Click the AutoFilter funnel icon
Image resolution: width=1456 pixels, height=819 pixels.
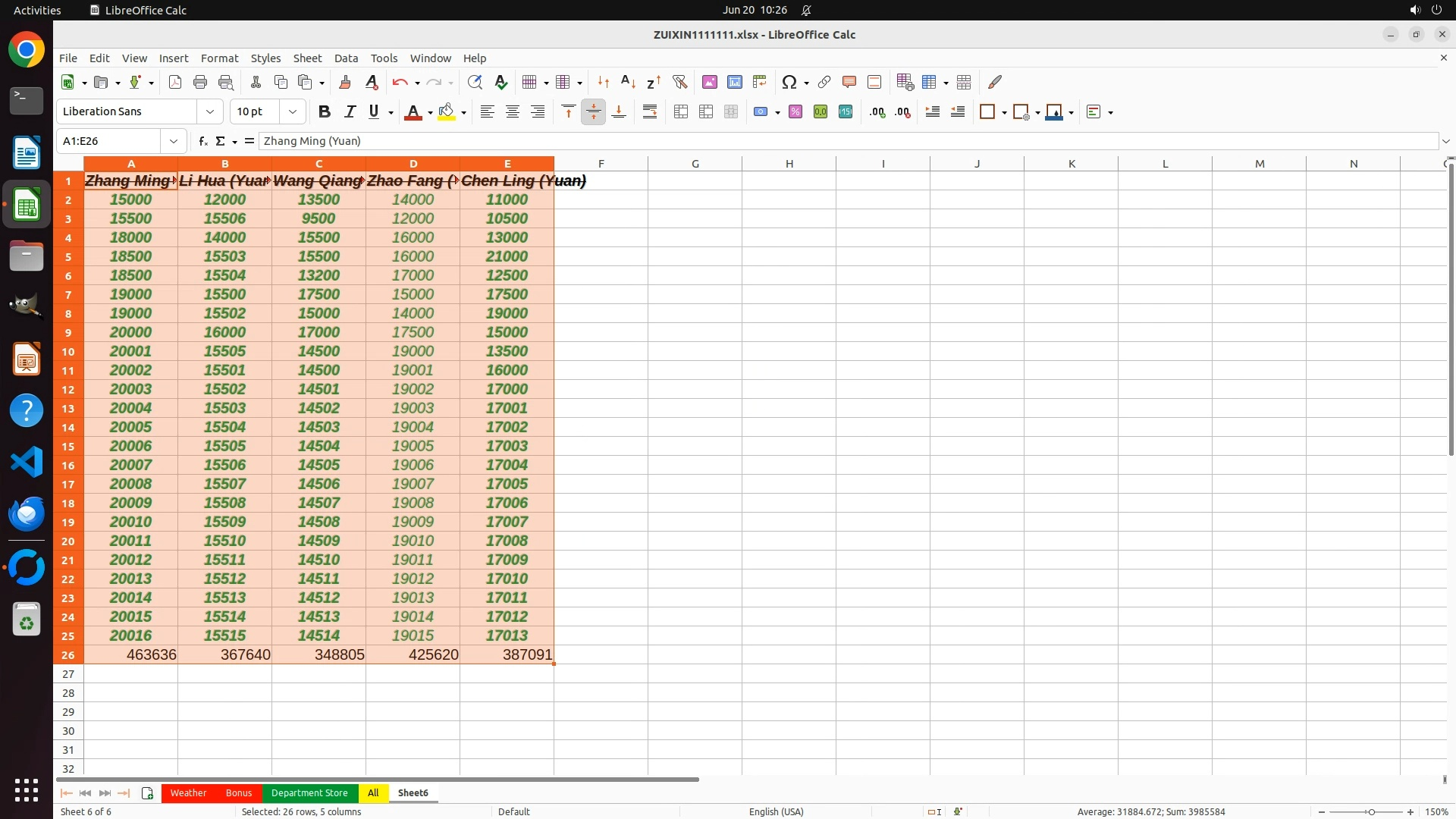[x=679, y=82]
